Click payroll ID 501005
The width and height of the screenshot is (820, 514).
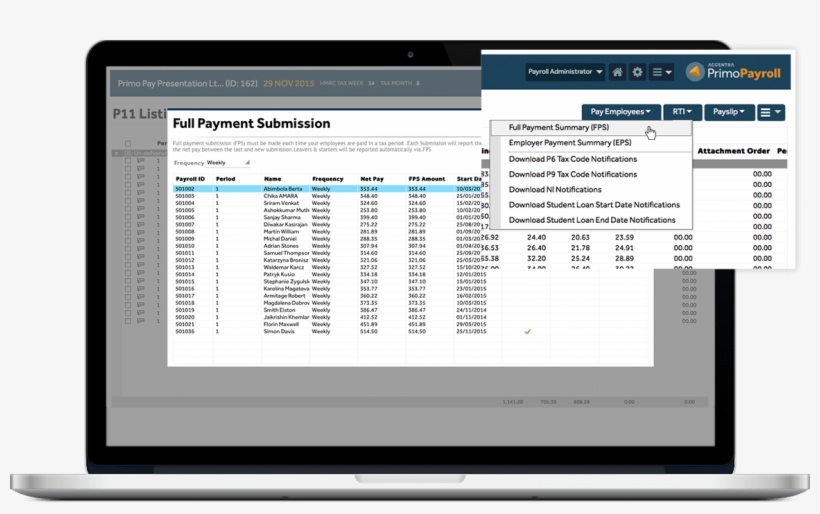(185, 210)
